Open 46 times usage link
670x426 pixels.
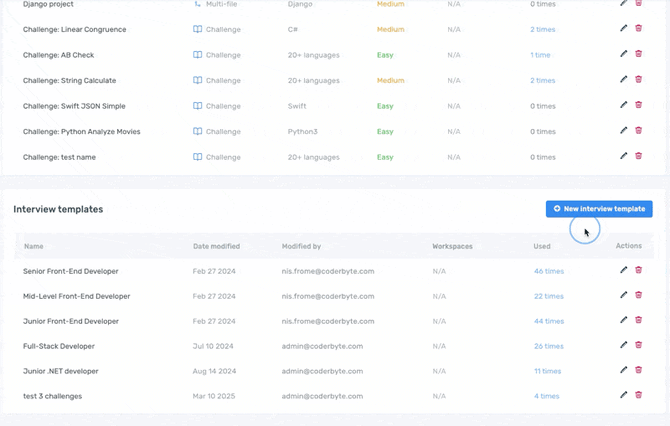[x=548, y=271]
